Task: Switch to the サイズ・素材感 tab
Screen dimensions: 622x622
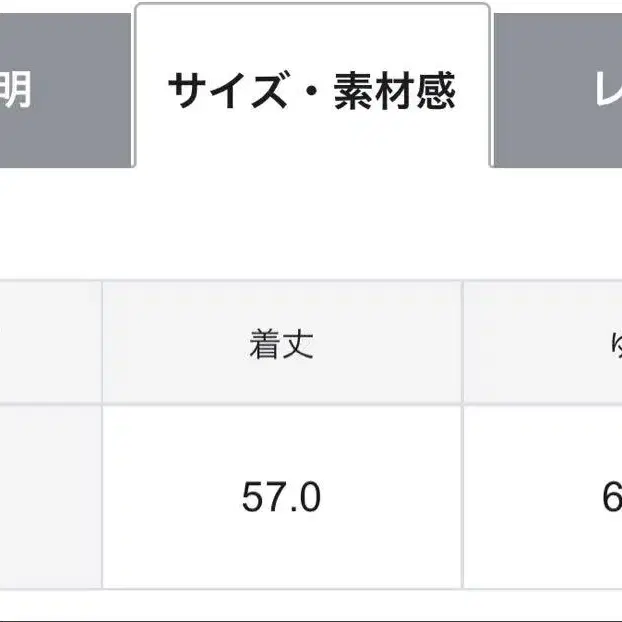Action: pyautogui.click(x=311, y=90)
